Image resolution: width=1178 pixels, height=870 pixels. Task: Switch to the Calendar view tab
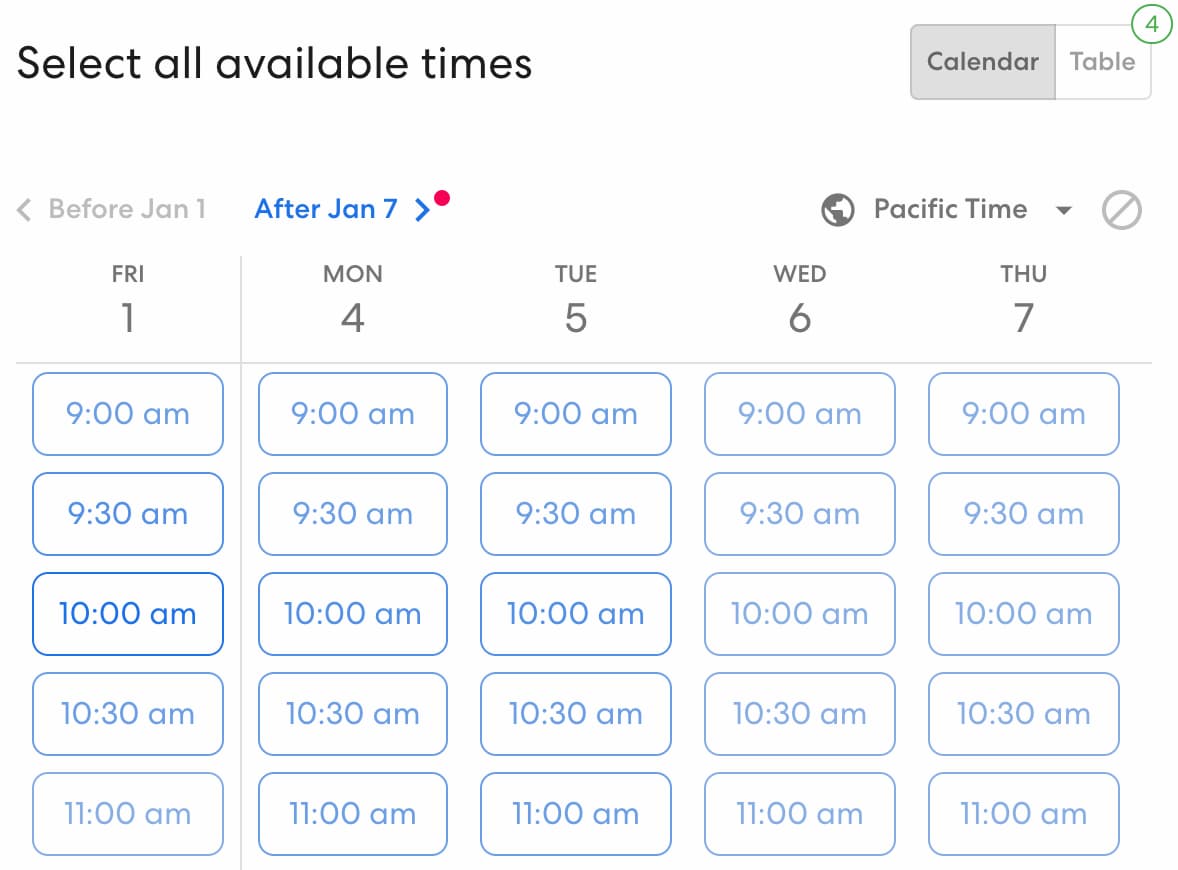(983, 62)
